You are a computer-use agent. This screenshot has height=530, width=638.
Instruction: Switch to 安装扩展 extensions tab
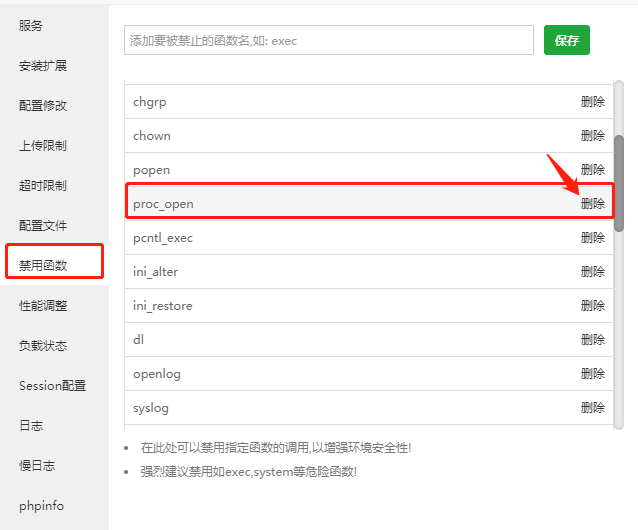click(x=43, y=65)
